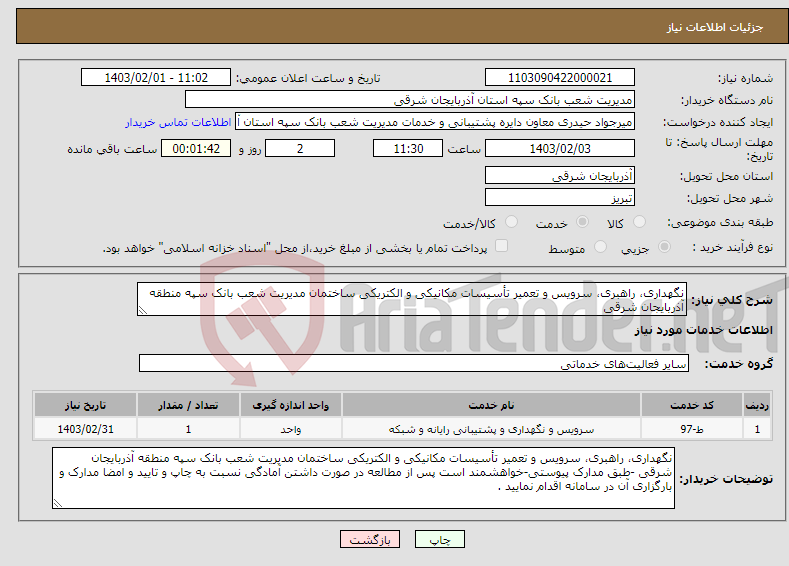Click the تاریخ نیاز column header
The height and width of the screenshot is (566, 789).
(x=86, y=405)
